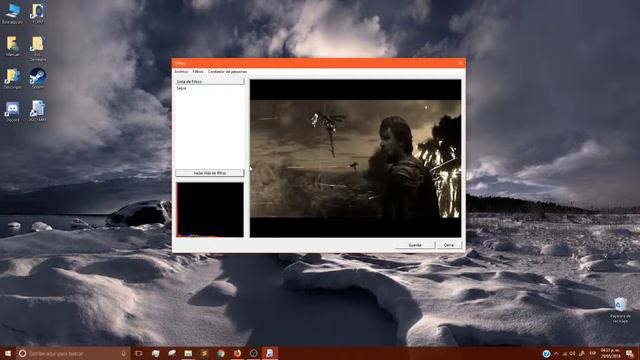Open Task View in the taskbar
The height and width of the screenshot is (360, 640).
point(139,353)
